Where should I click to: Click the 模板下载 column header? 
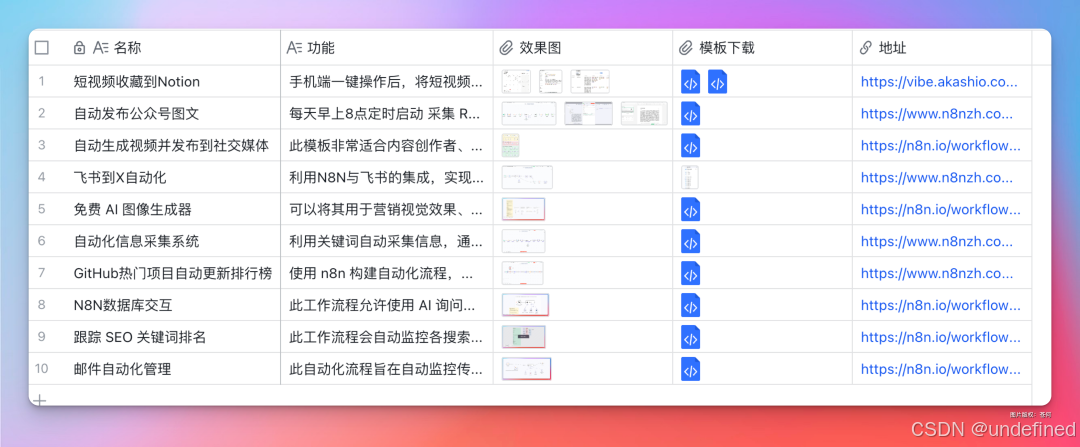click(727, 48)
